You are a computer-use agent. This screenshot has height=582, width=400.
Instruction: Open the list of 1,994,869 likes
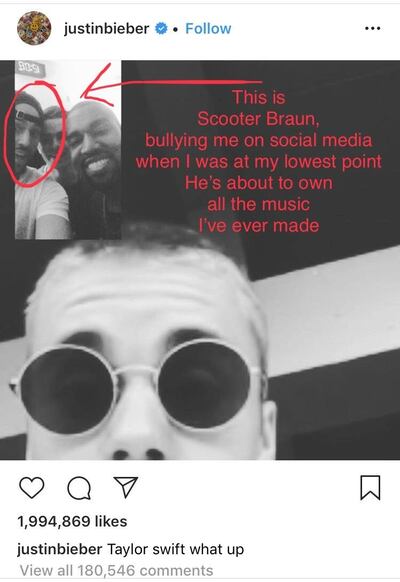[x=72, y=521]
